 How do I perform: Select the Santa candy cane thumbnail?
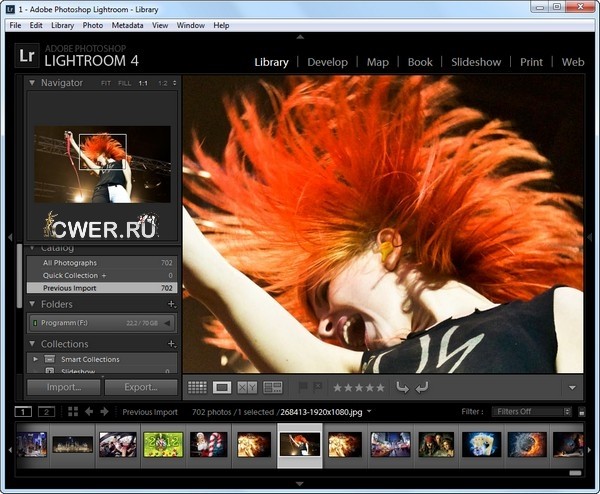tap(209, 445)
